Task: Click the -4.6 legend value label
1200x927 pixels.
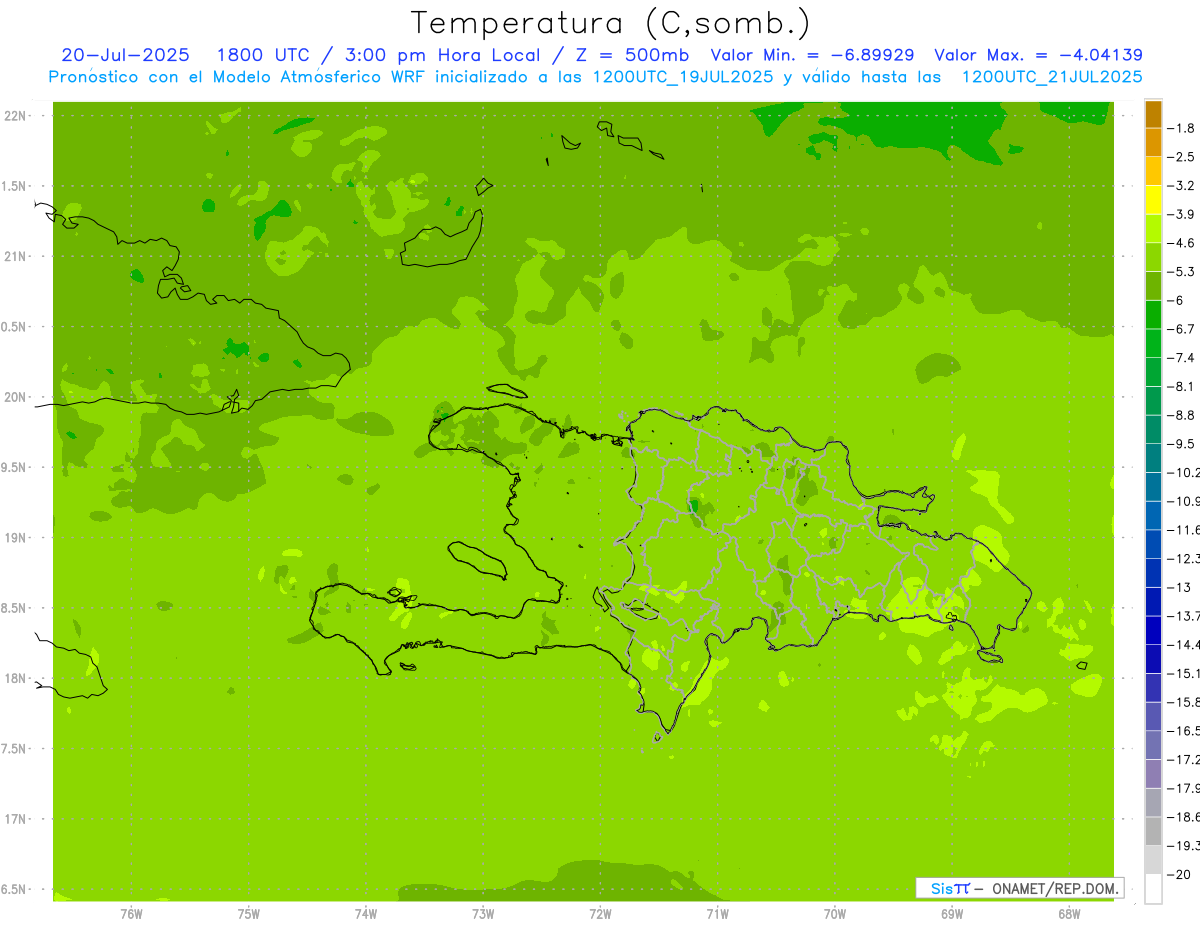Action: coord(1184,243)
